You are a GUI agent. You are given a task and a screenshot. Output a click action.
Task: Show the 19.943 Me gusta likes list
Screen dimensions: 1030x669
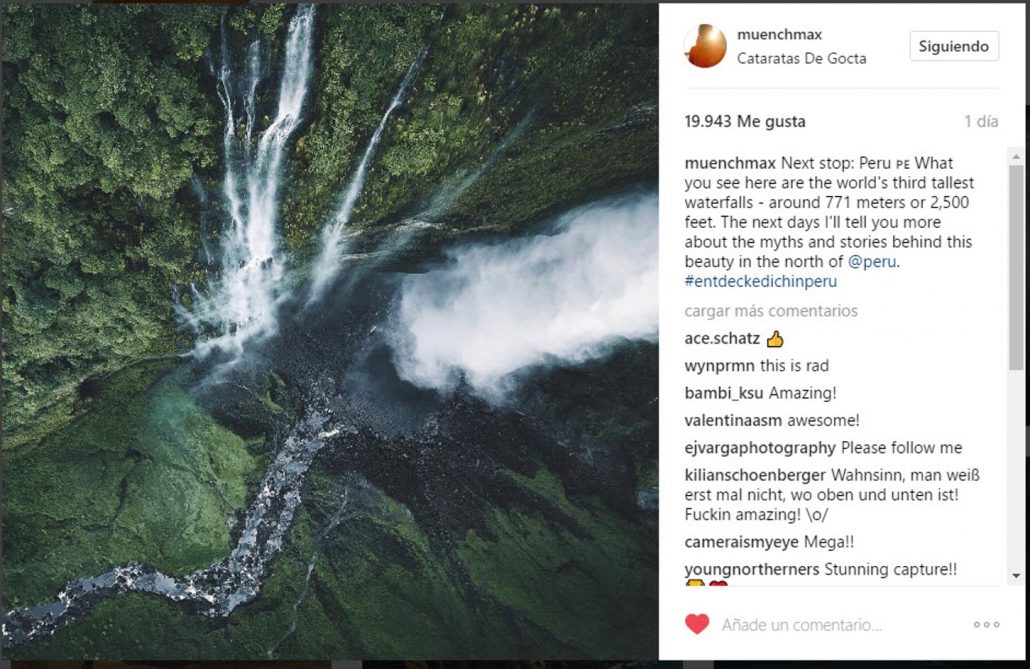click(x=745, y=122)
